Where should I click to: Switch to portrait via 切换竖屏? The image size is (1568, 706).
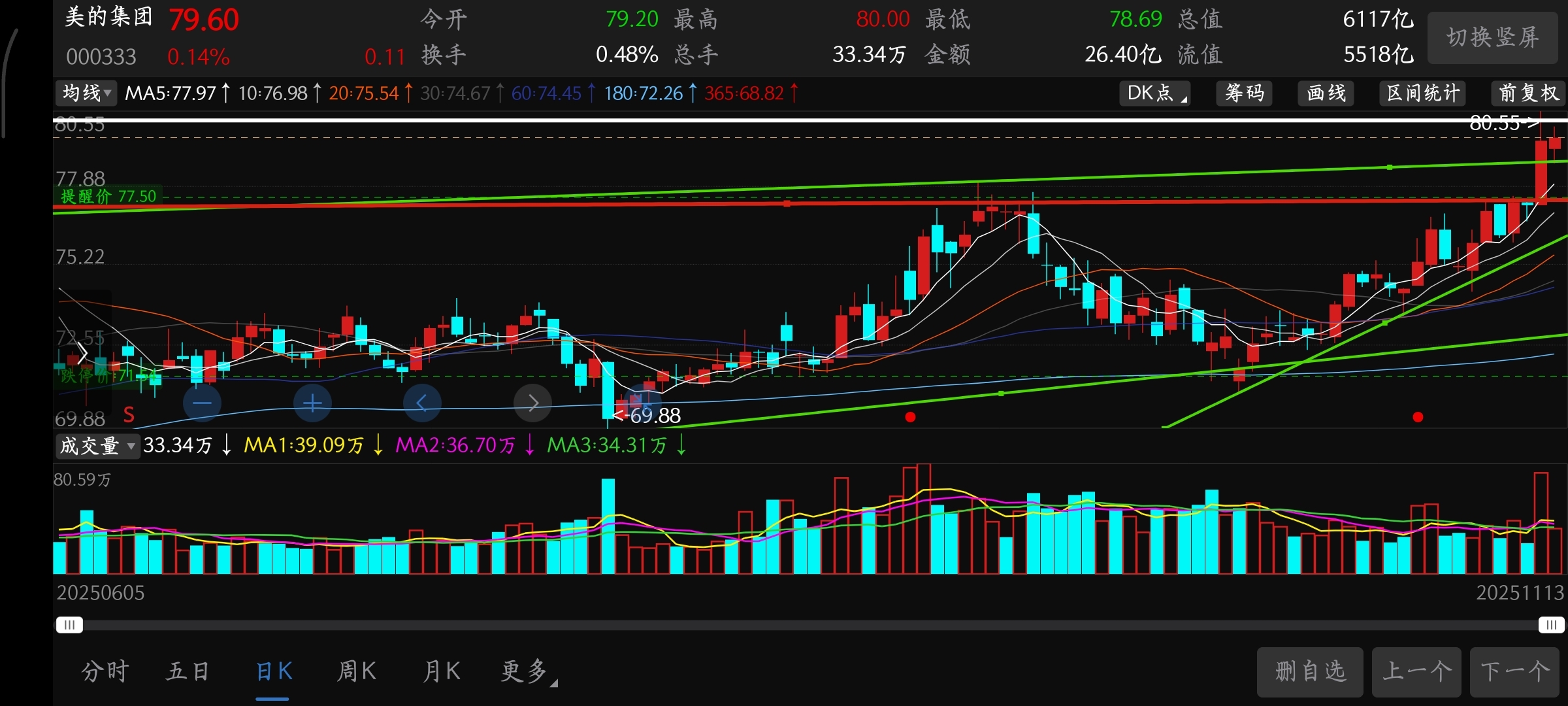[1492, 38]
